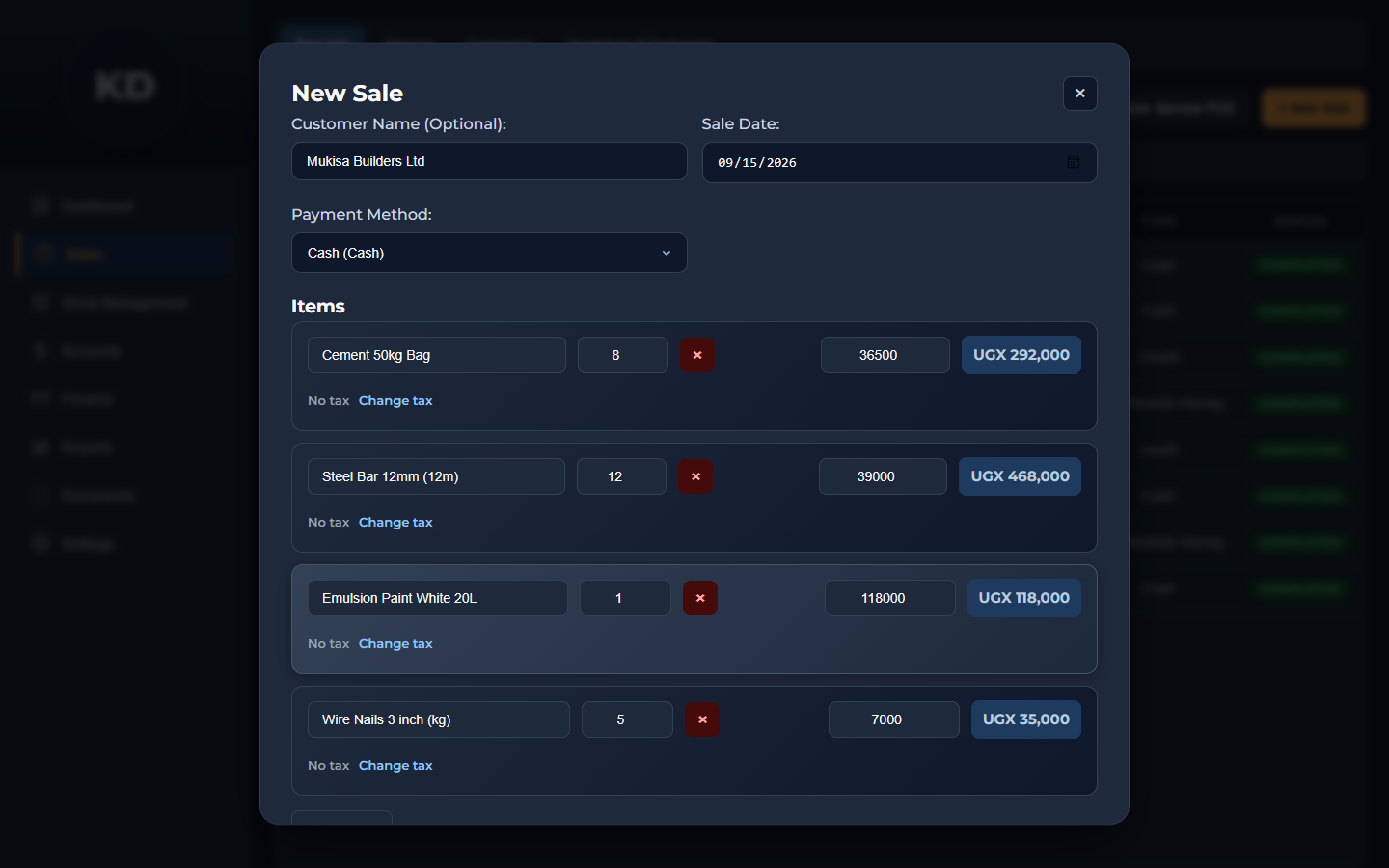Click the Sale Date label
Image resolution: width=1389 pixels, height=868 pixels.
point(741,123)
